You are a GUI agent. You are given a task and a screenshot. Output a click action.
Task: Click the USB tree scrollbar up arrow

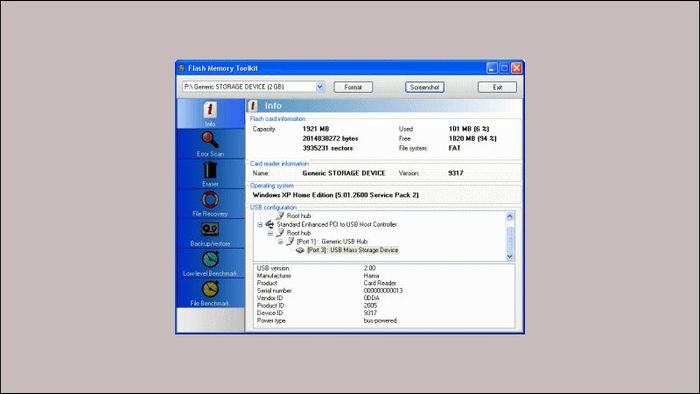[510, 216]
